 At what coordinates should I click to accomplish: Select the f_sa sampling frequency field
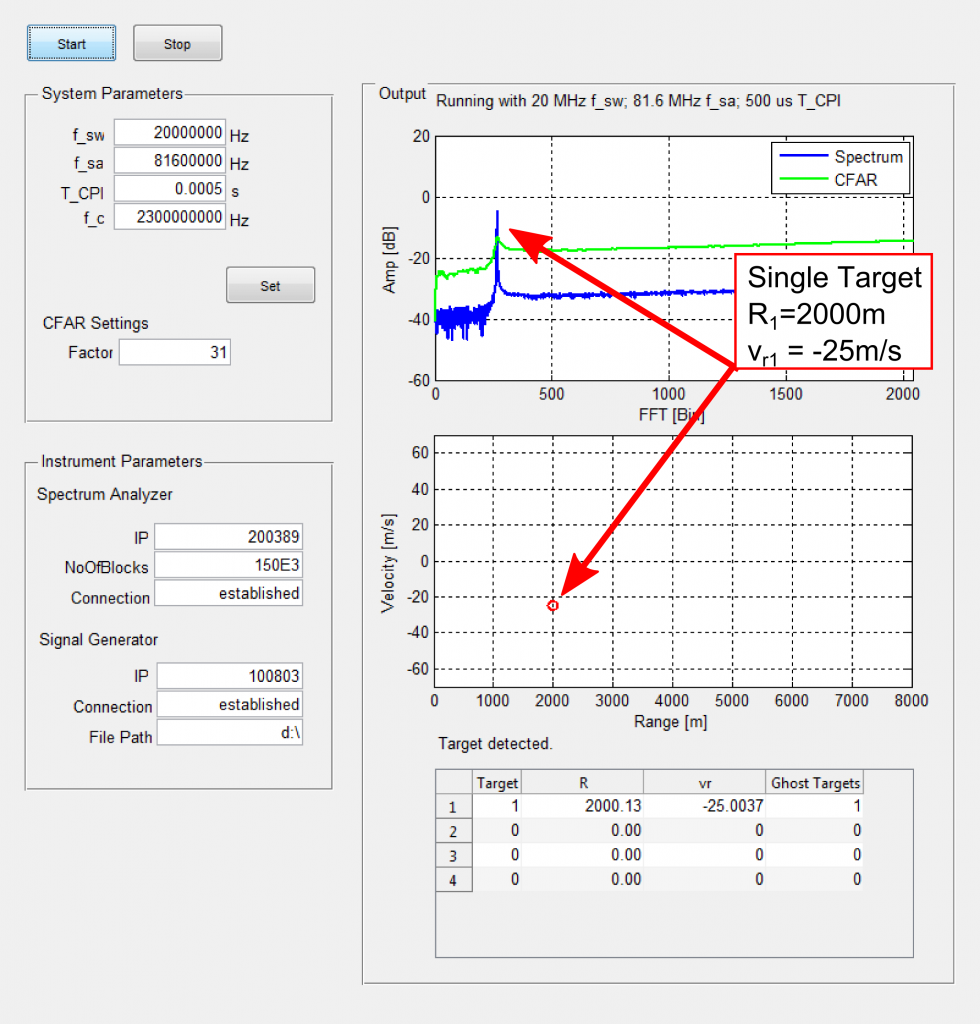[x=169, y=160]
